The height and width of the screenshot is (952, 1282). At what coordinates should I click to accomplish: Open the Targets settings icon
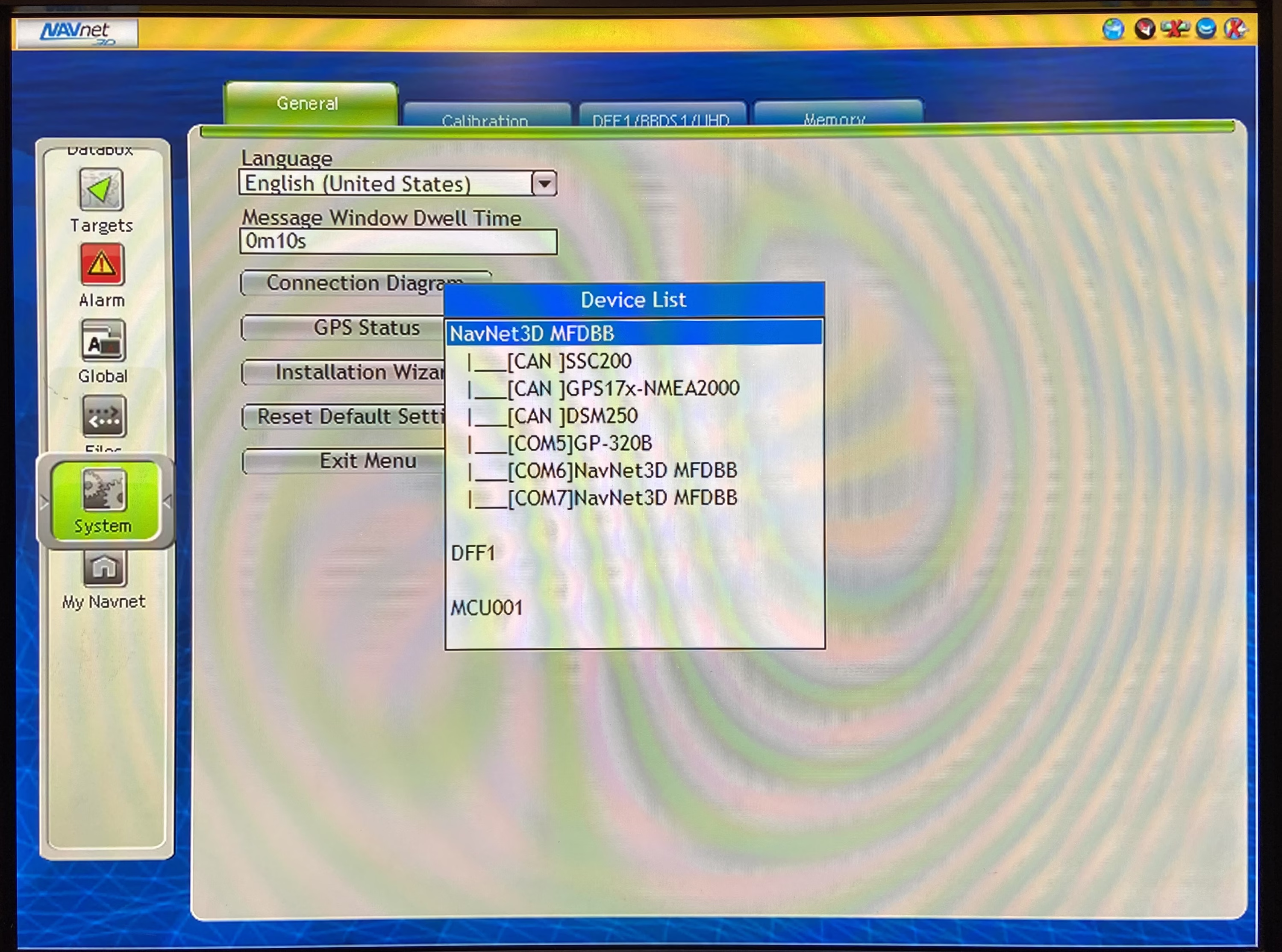(x=101, y=190)
